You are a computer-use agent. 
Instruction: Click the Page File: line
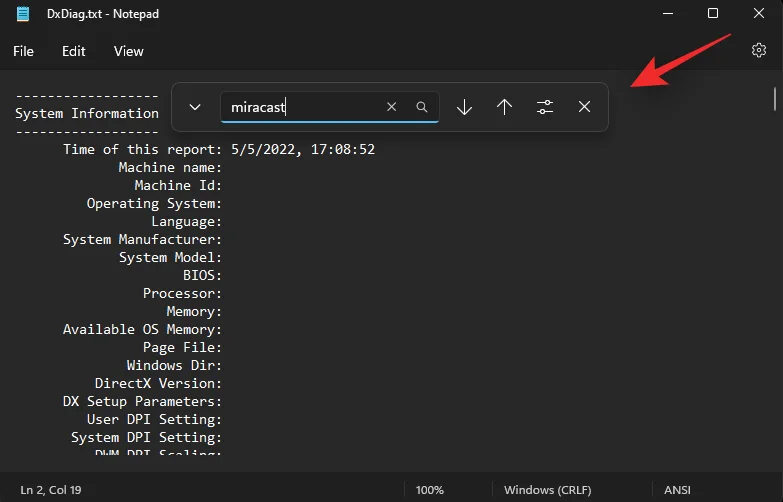(x=182, y=347)
